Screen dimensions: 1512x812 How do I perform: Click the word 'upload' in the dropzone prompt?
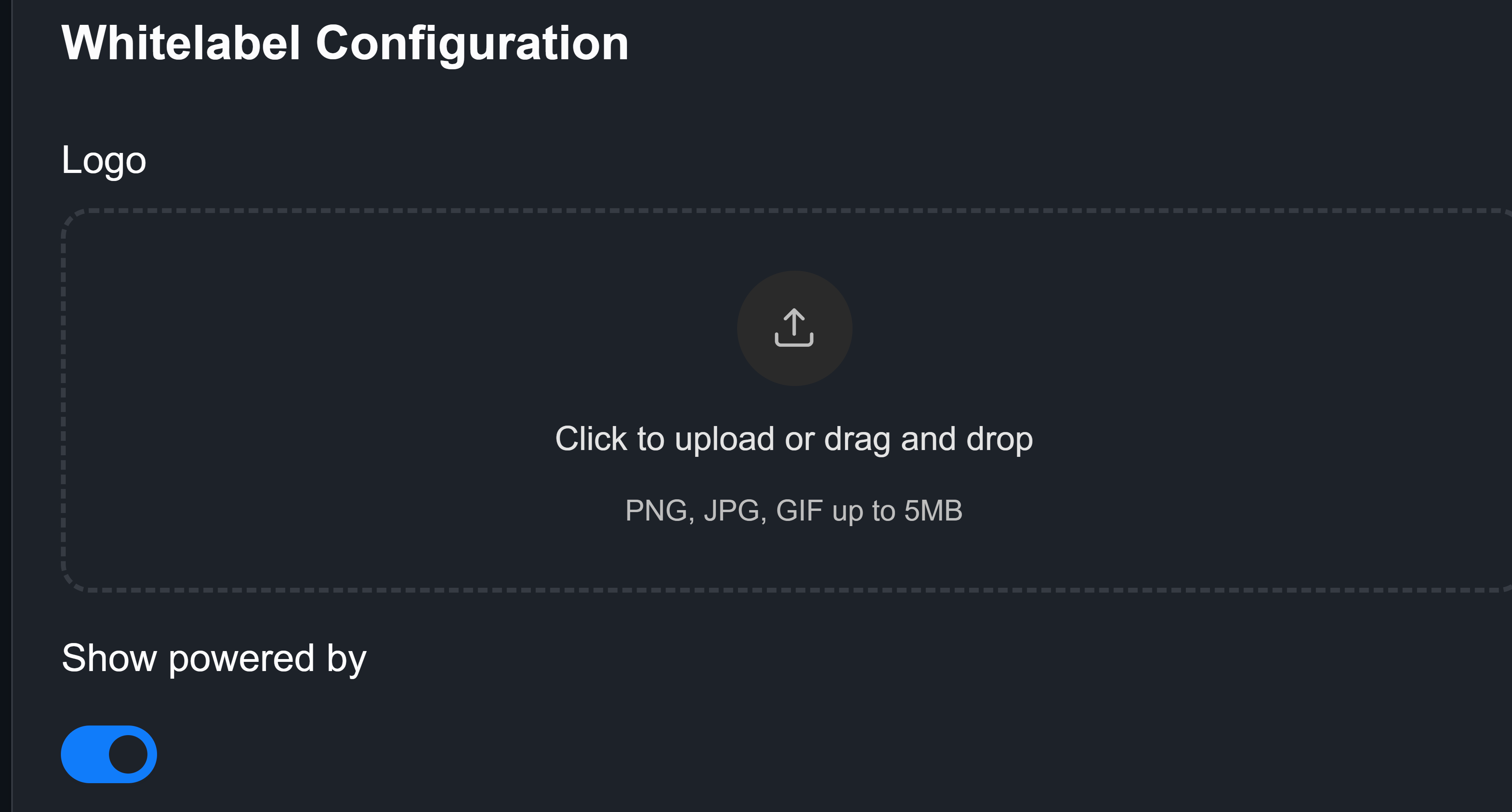(x=724, y=439)
